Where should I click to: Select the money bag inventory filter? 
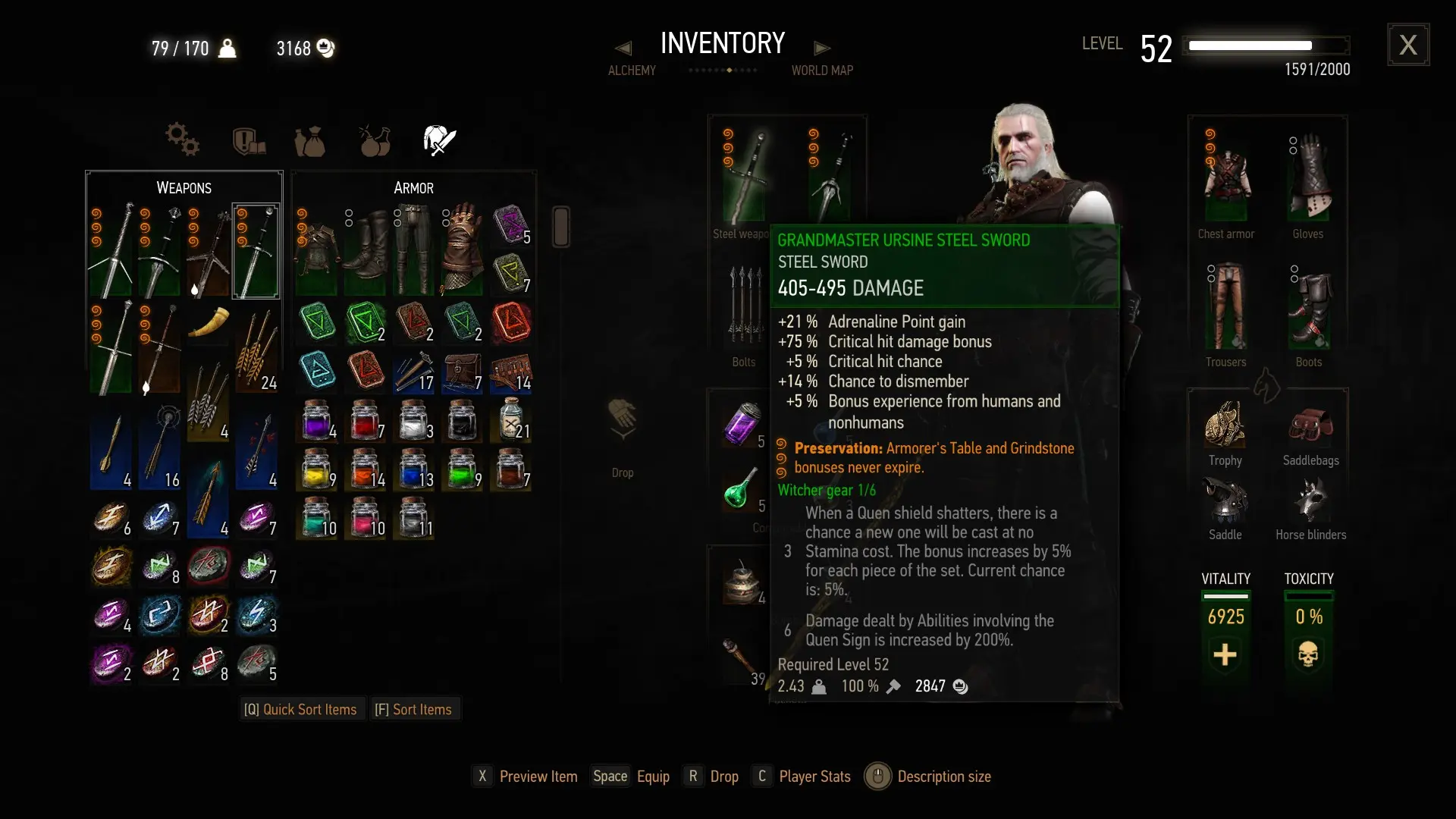(x=309, y=141)
